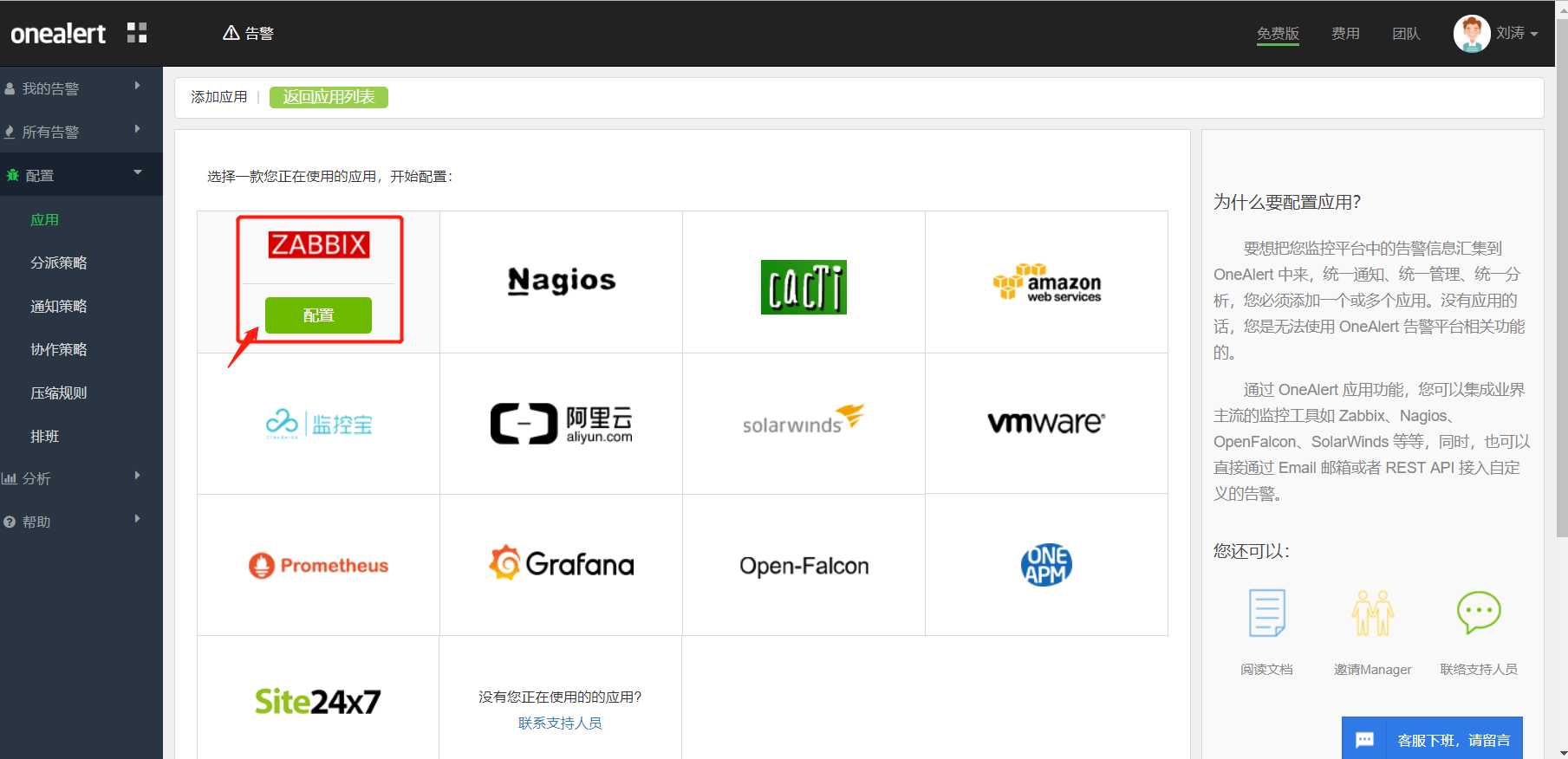This screenshot has width=1568, height=759.
Task: Select the SolarWinds application logo
Action: (804, 419)
